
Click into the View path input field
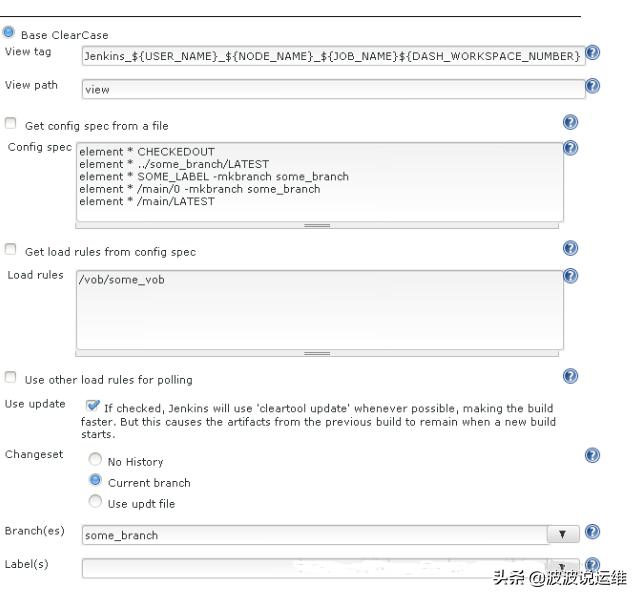pyautogui.click(x=332, y=89)
